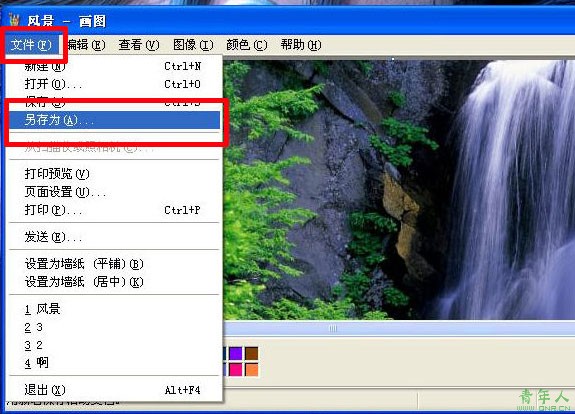
Task: Pick the orange color swatch
Action: [x=252, y=370]
